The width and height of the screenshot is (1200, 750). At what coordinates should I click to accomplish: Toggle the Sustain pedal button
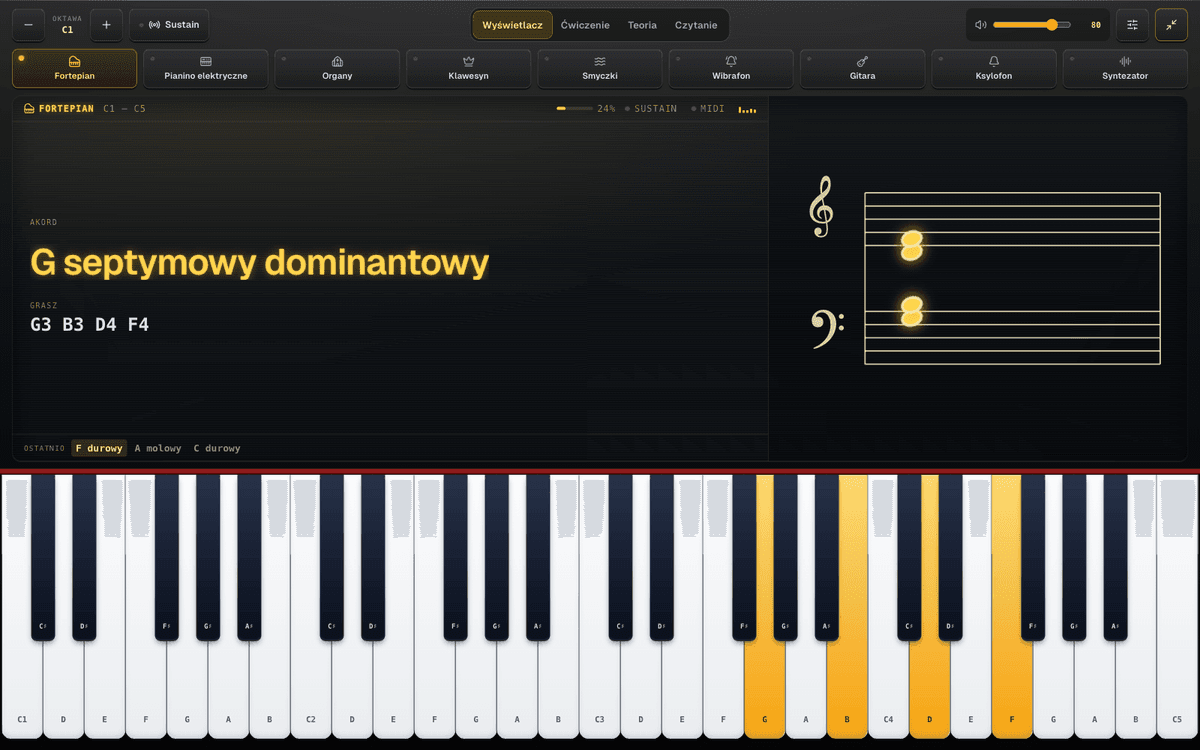pyautogui.click(x=170, y=25)
